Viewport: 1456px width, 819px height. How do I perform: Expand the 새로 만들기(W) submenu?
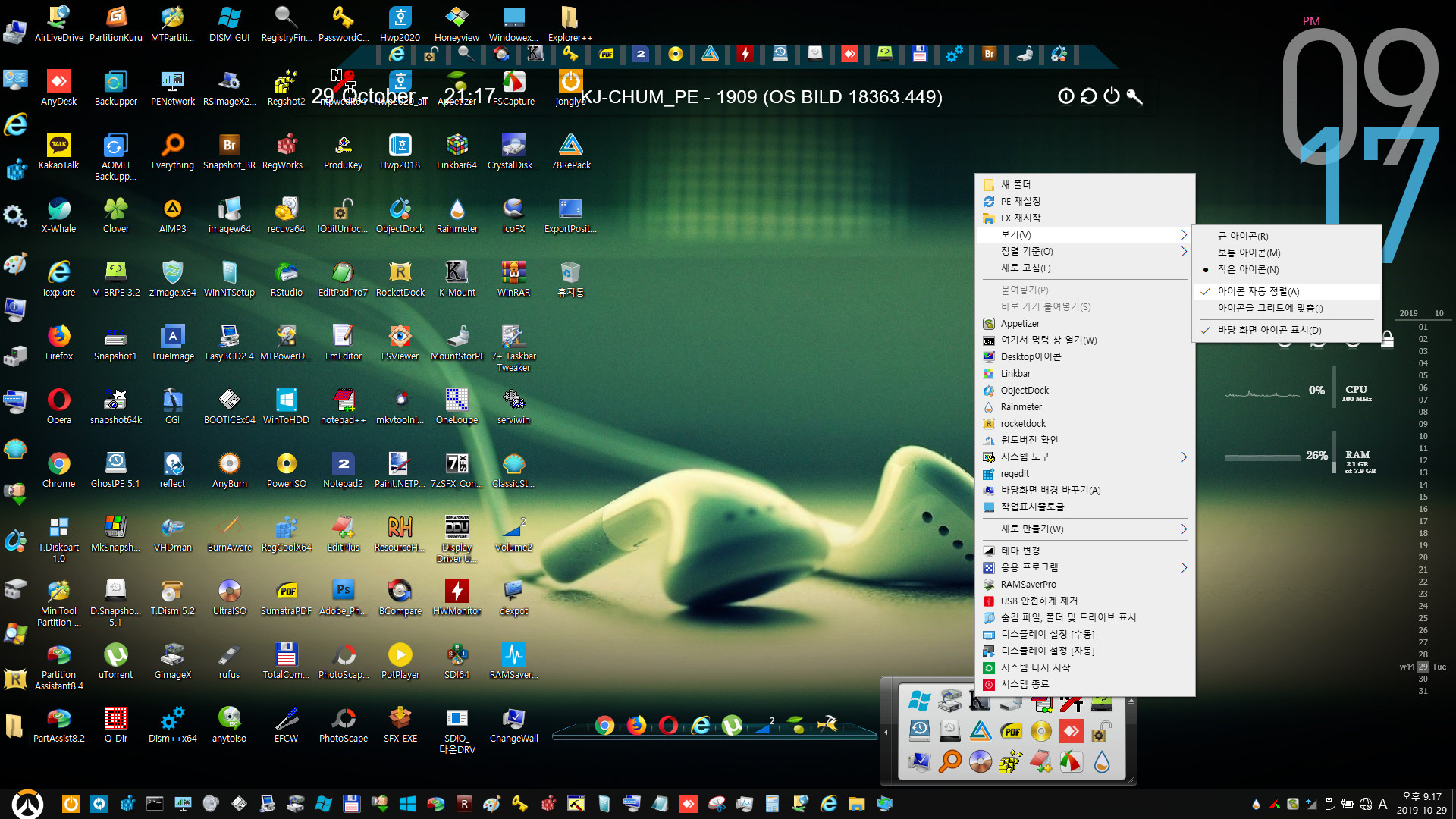click(1085, 529)
